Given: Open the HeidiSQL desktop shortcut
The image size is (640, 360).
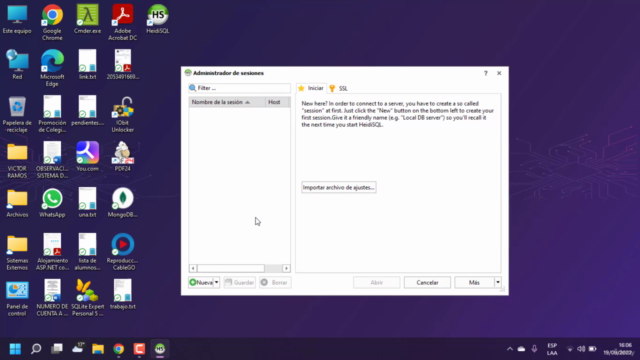Looking at the screenshot, I should click(158, 19).
